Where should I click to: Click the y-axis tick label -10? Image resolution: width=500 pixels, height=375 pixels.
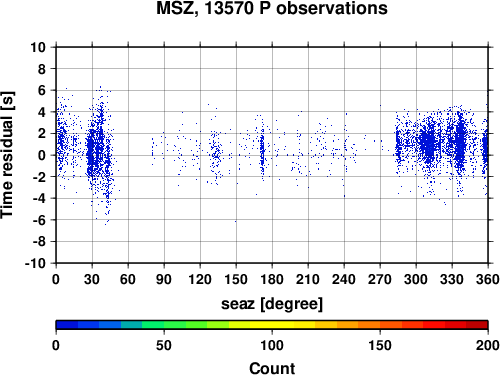[35, 263]
